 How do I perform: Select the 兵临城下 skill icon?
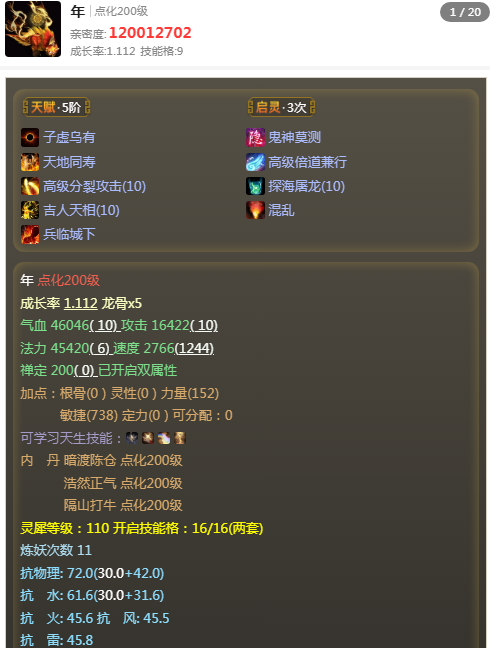30,234
